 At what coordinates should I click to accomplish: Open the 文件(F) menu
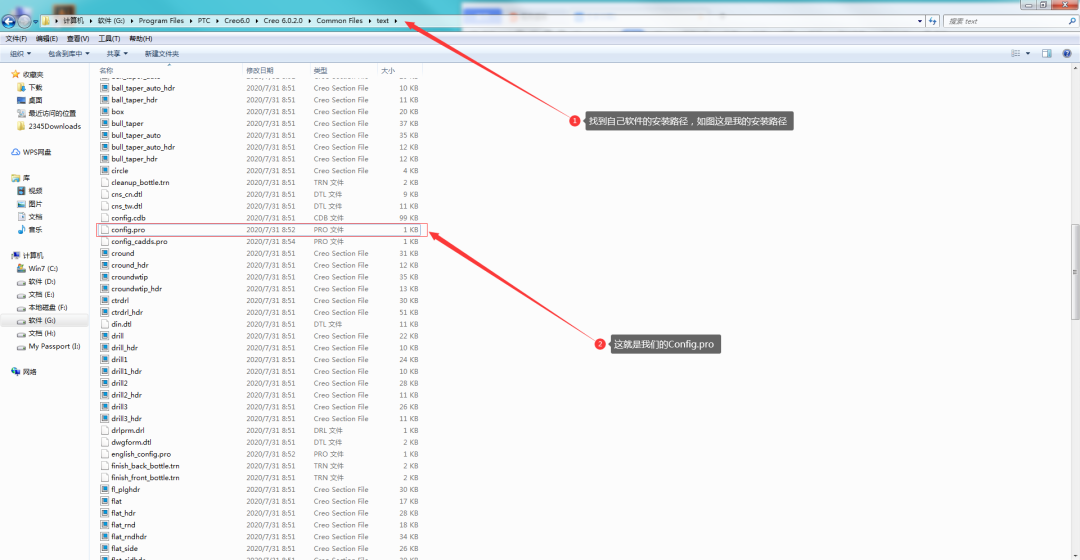(x=16, y=39)
